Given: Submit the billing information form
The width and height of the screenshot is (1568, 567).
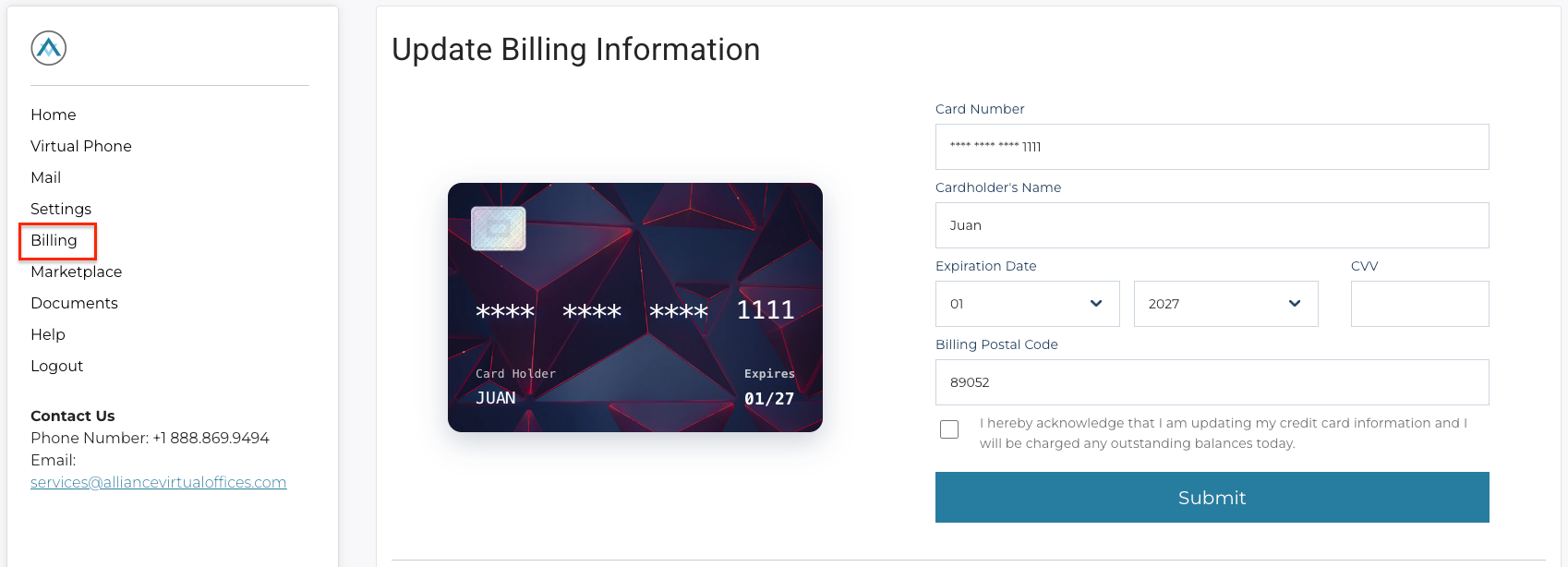Looking at the screenshot, I should coord(1212,498).
